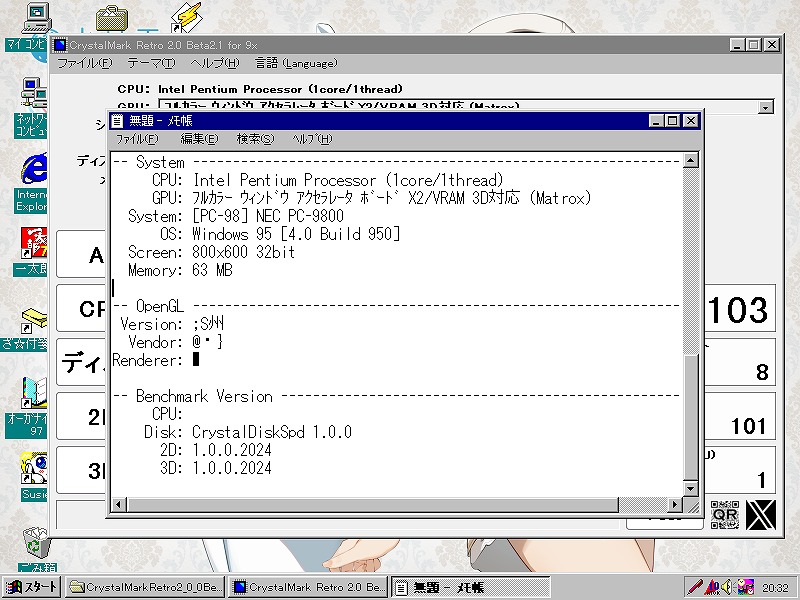The width and height of the screenshot is (800, 600).
Task: Open Notepad's 検索(S) search menu
Action: tap(255, 139)
